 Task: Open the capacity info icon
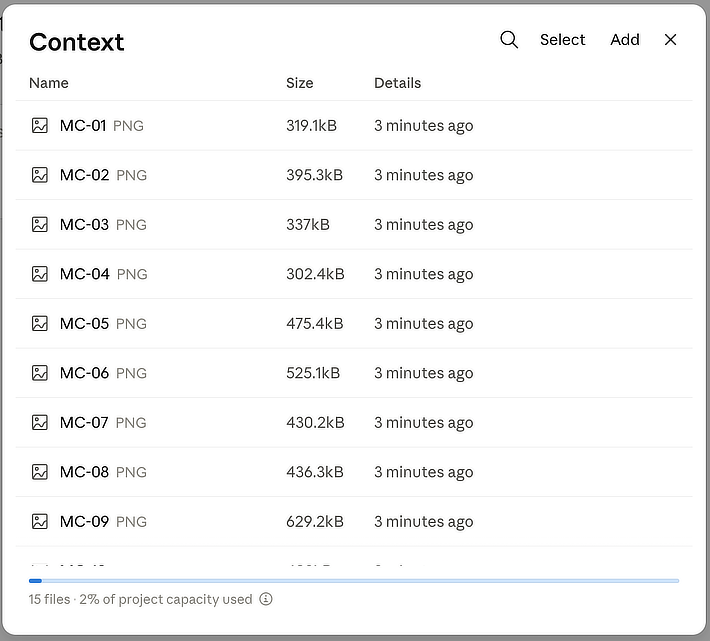click(266, 599)
